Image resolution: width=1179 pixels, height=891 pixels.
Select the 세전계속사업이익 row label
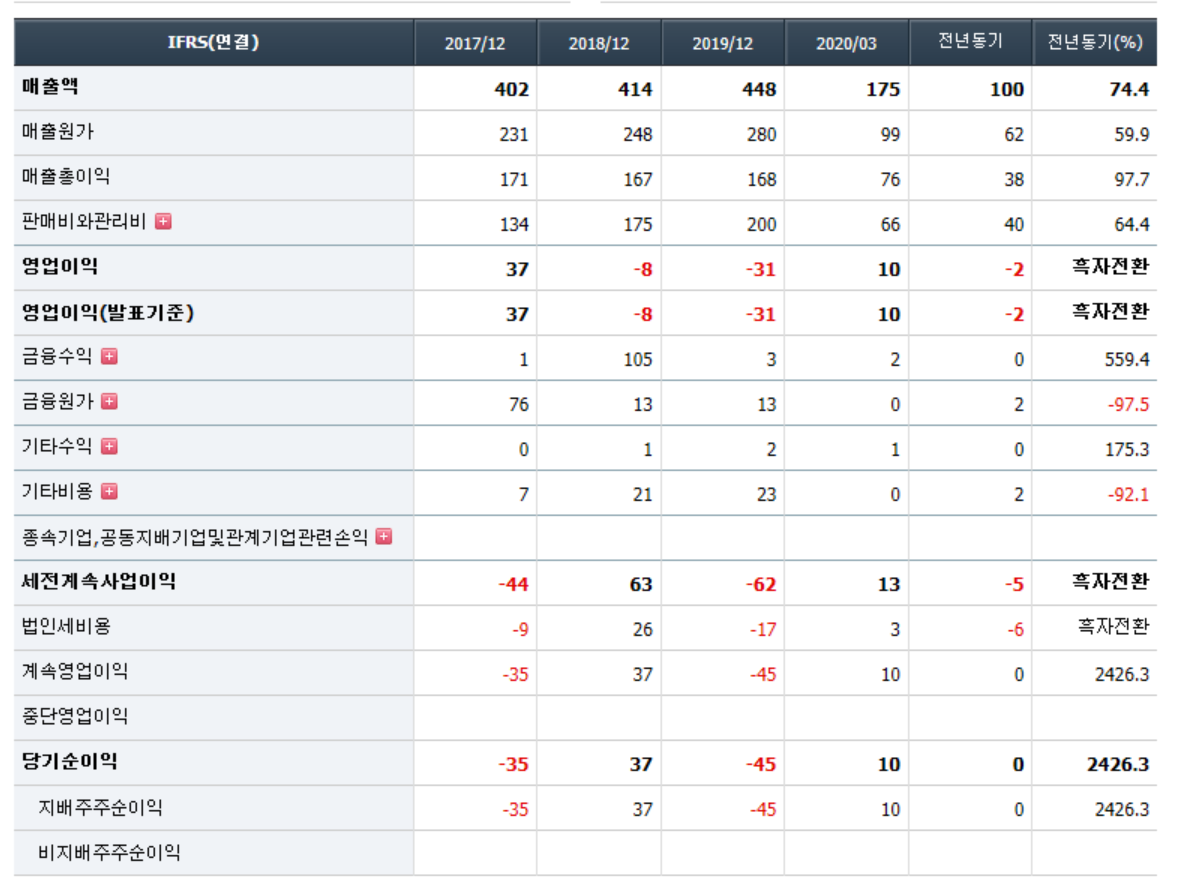(x=99, y=581)
